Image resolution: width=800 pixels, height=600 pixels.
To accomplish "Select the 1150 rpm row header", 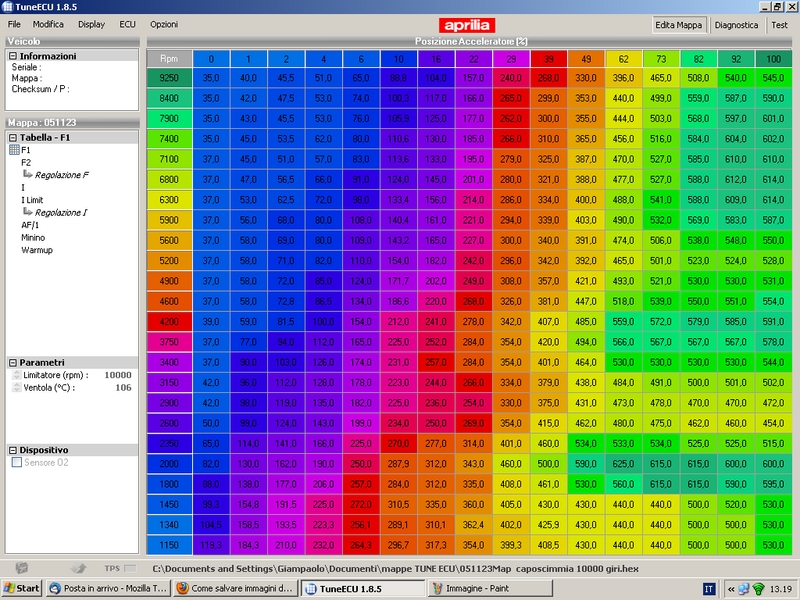I will click(169, 545).
